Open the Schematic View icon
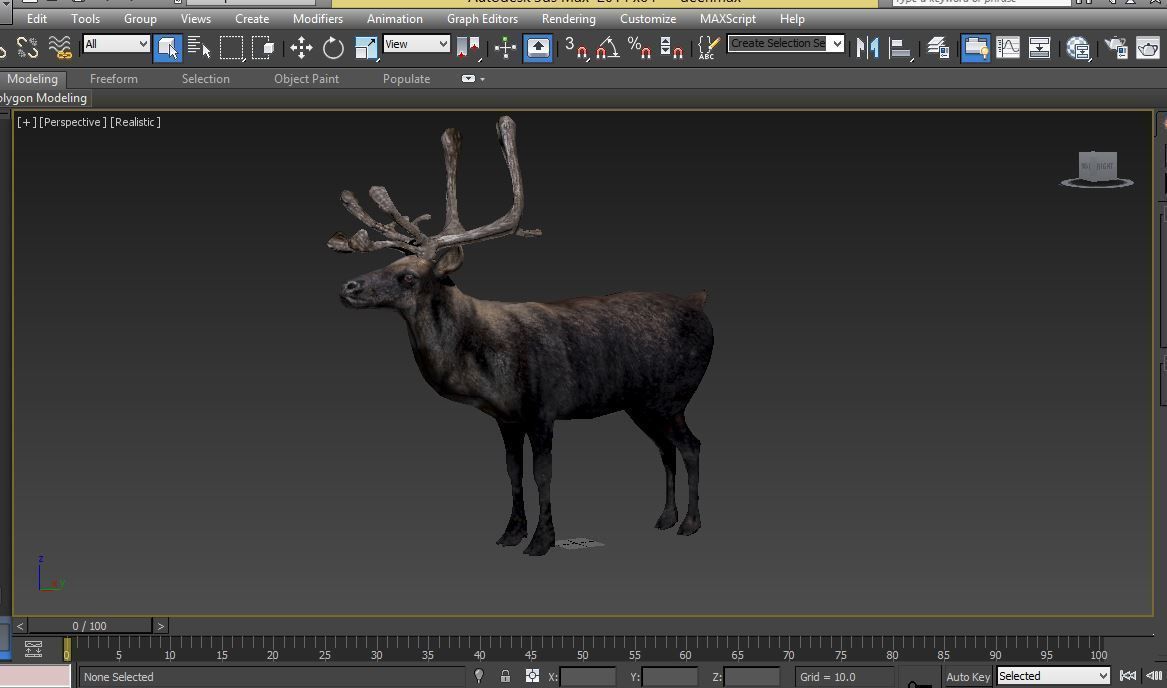Image resolution: width=1167 pixels, height=688 pixels. [1039, 48]
